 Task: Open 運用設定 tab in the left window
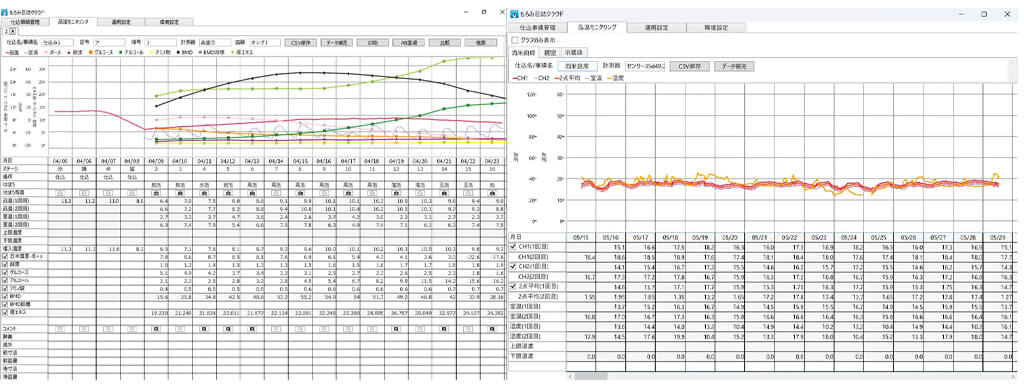(121, 22)
